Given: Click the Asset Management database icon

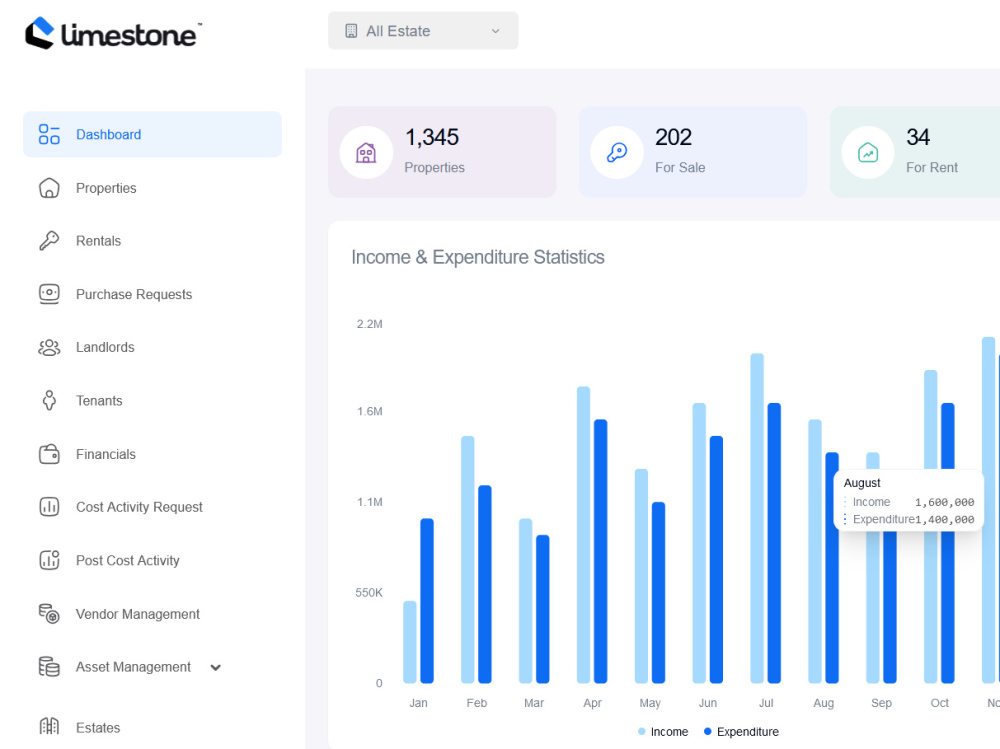Looking at the screenshot, I should pyautogui.click(x=49, y=667).
